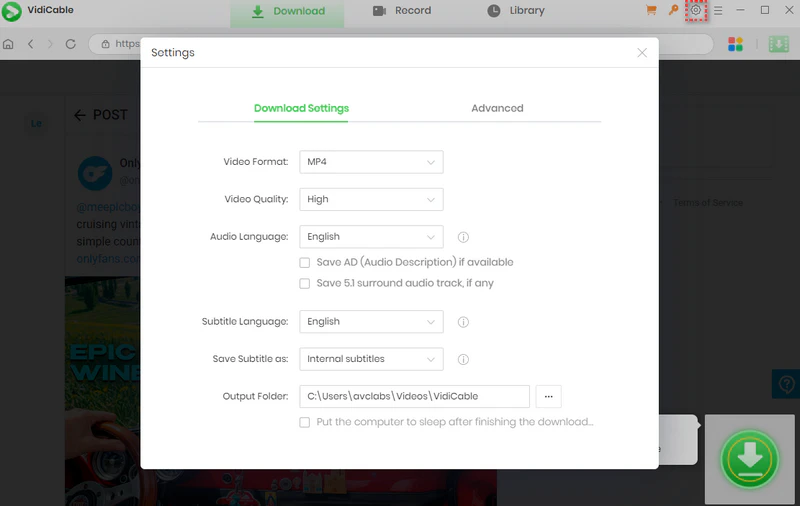The height and width of the screenshot is (506, 800).
Task: Open the Internal subtitles dropdown
Action: click(371, 359)
